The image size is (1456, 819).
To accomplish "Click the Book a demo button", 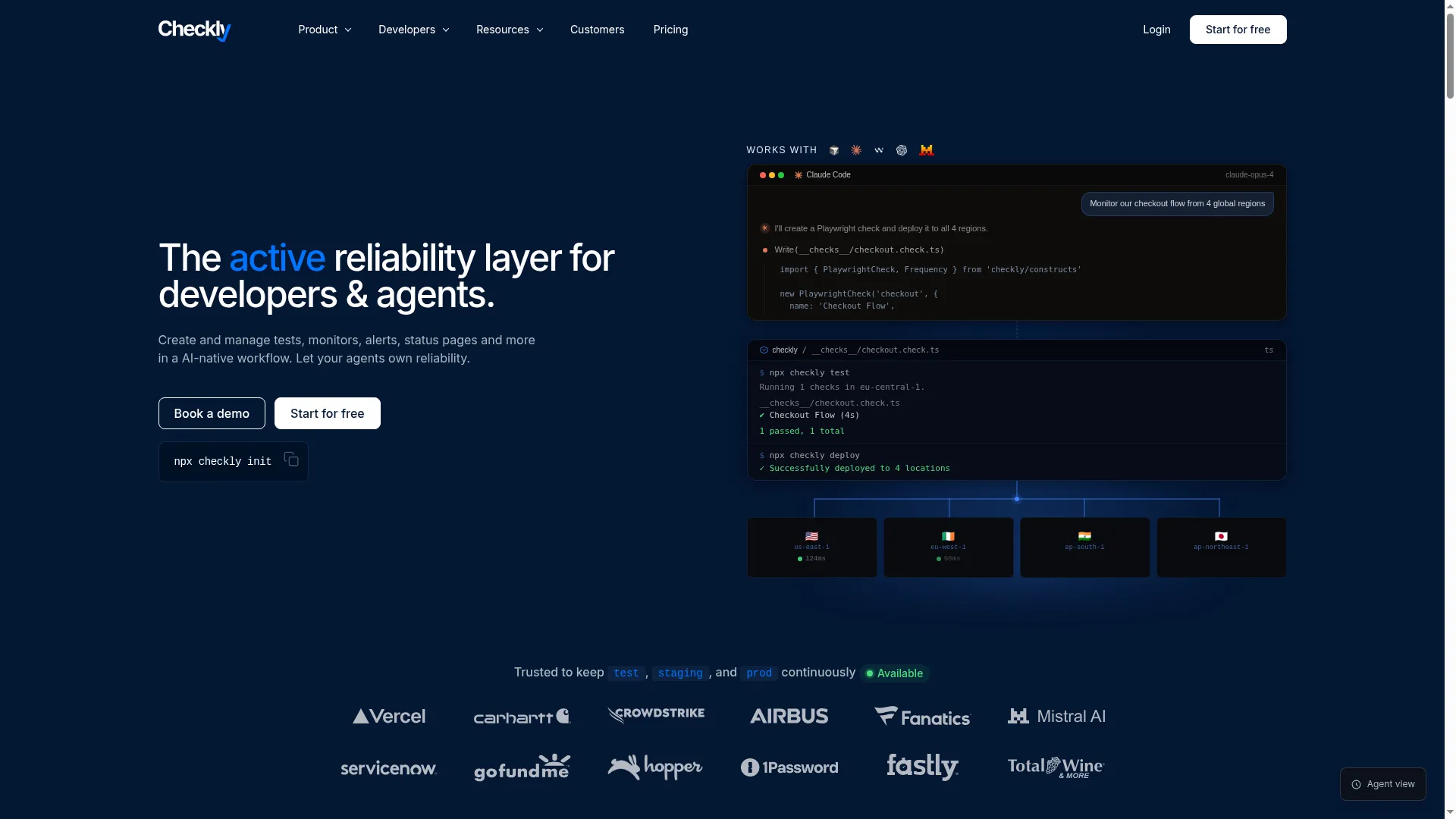I will [x=212, y=413].
